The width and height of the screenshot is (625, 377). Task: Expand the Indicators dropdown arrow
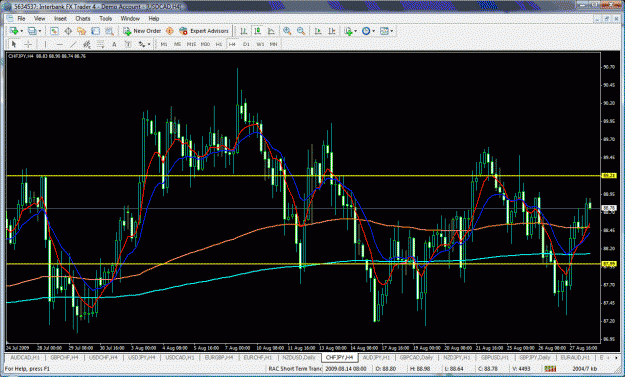tap(356, 31)
